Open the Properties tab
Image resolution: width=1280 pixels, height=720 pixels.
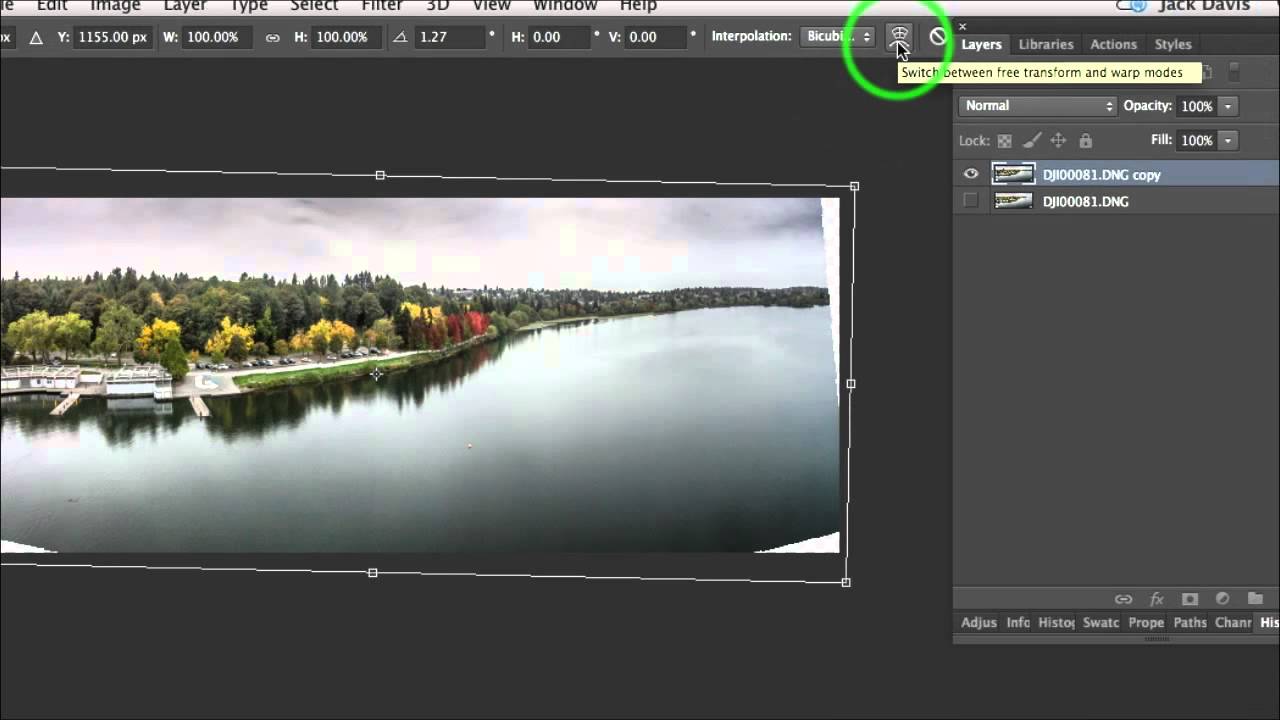[1146, 622]
